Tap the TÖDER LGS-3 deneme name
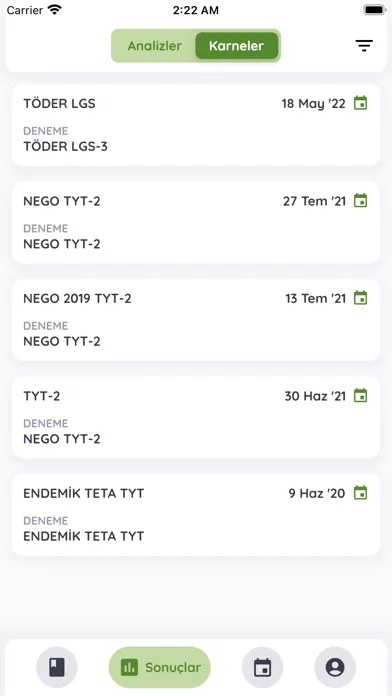This screenshot has width=392, height=696. coord(65,146)
